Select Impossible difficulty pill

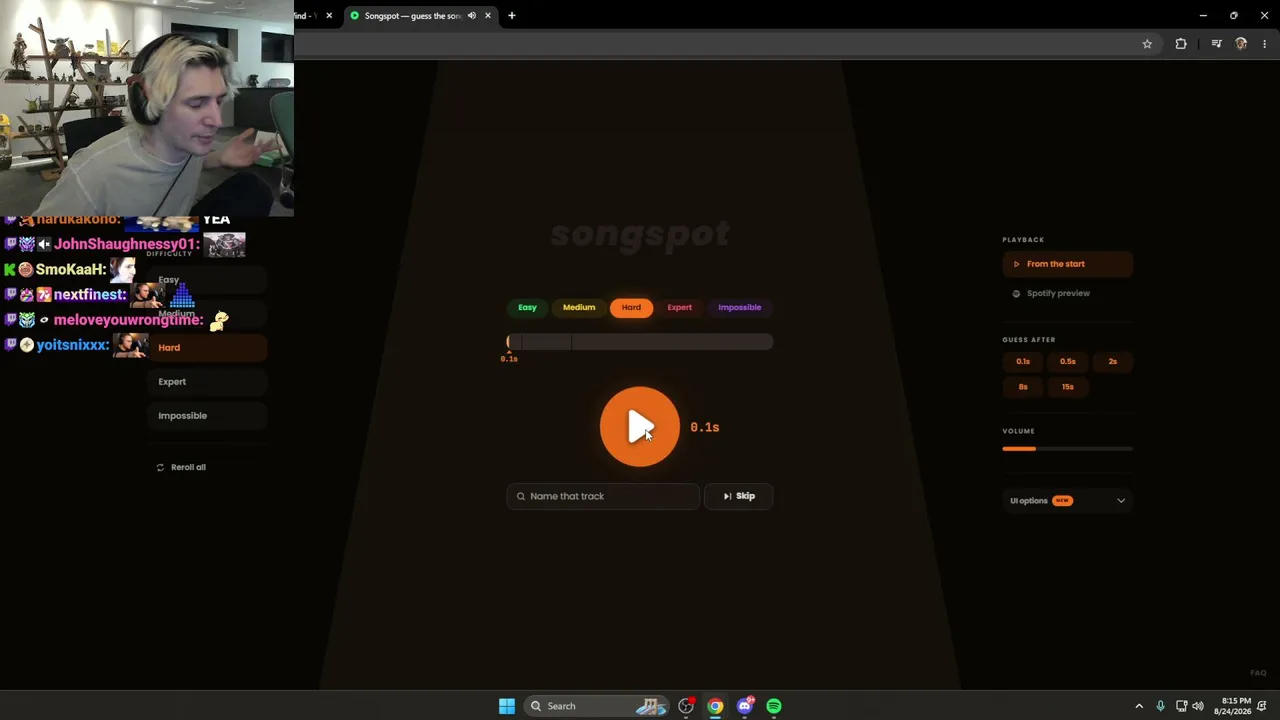(x=740, y=308)
